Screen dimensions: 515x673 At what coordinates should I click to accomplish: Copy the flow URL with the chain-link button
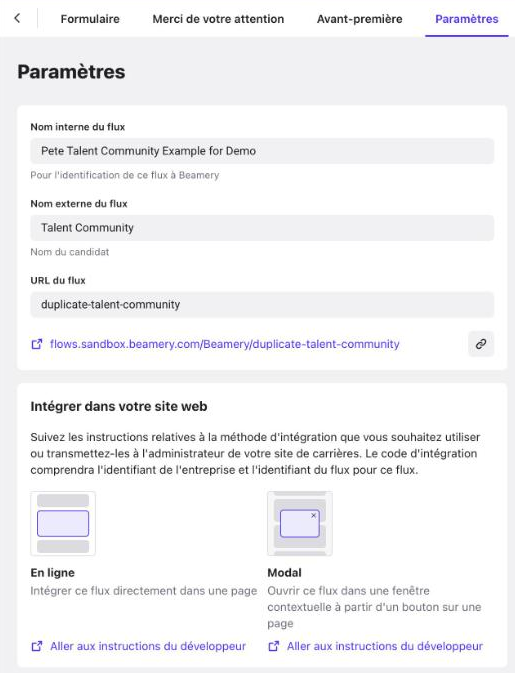[481, 344]
